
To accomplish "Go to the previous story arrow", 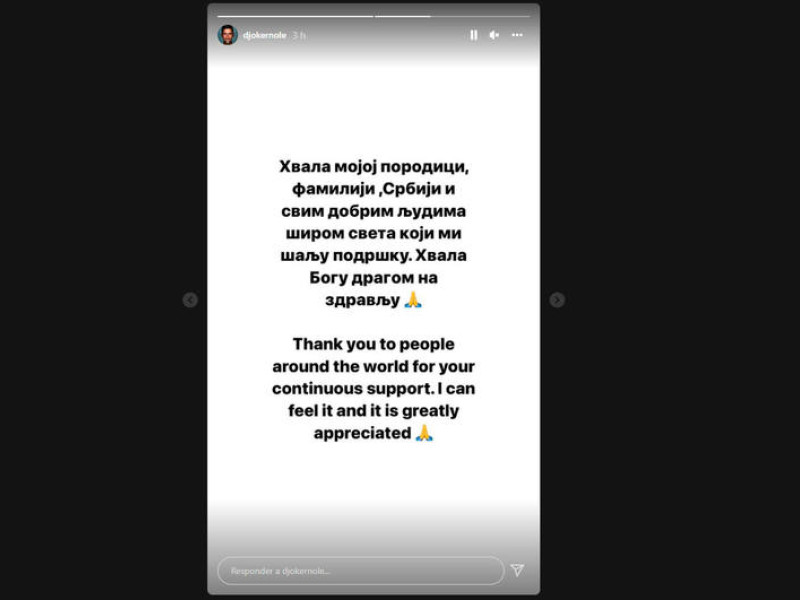I will 190,300.
